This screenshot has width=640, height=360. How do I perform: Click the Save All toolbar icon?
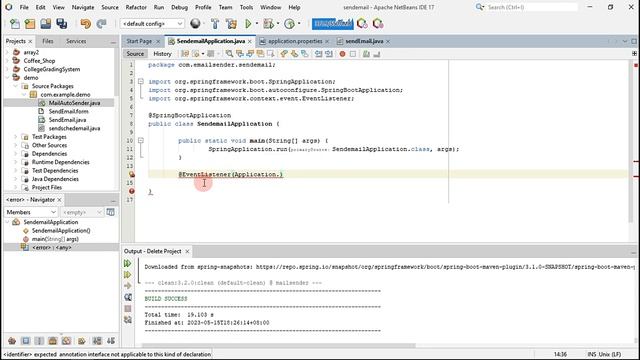coord(62,24)
